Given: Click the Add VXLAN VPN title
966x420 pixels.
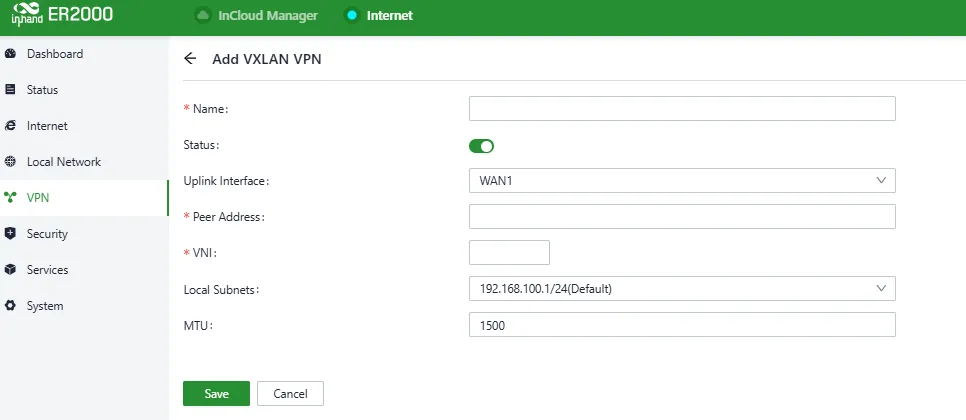Looking at the screenshot, I should point(267,59).
